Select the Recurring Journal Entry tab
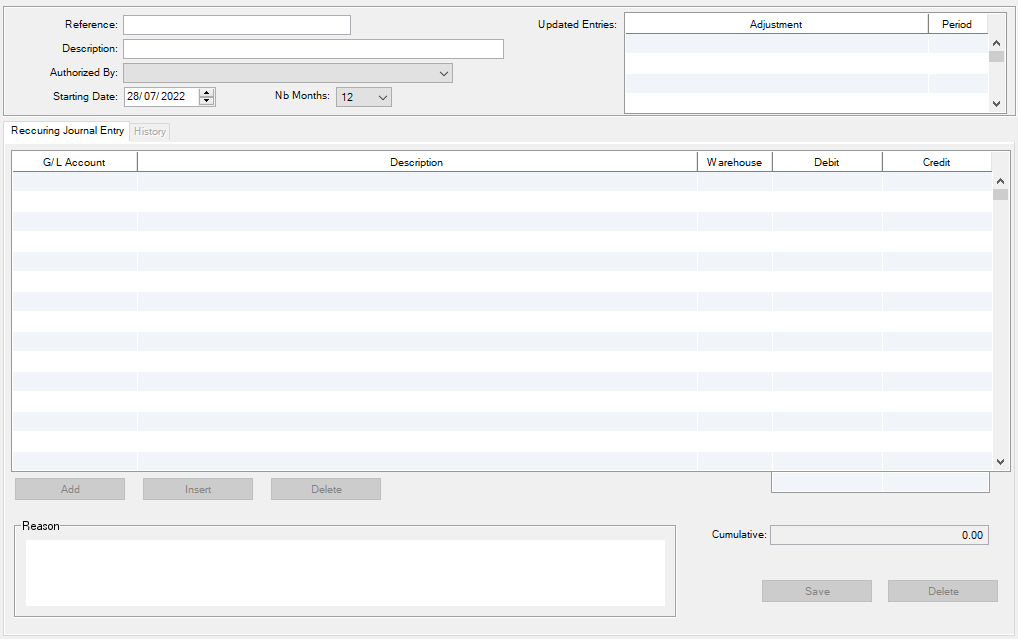1018x639 pixels. coord(67,131)
